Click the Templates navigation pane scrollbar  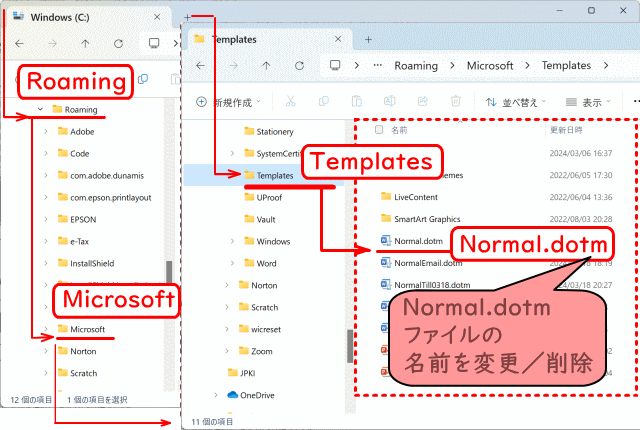(x=350, y=346)
